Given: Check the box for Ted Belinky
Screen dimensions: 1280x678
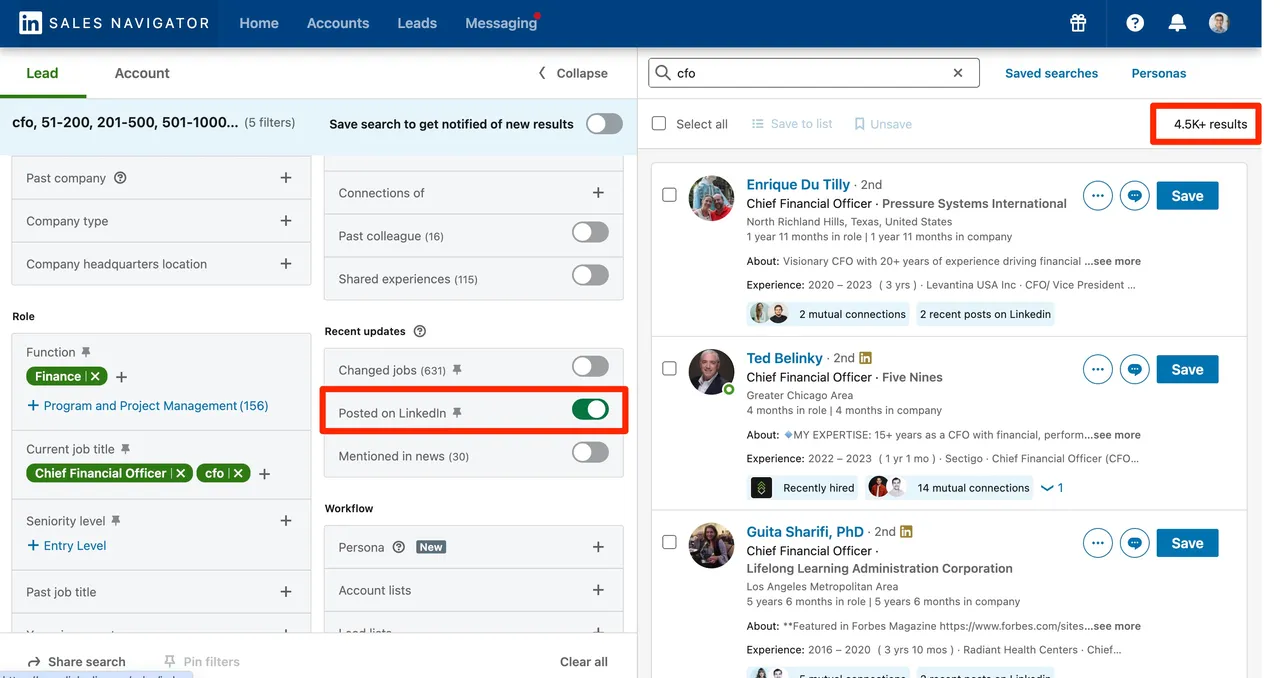Looking at the screenshot, I should coord(669,369).
